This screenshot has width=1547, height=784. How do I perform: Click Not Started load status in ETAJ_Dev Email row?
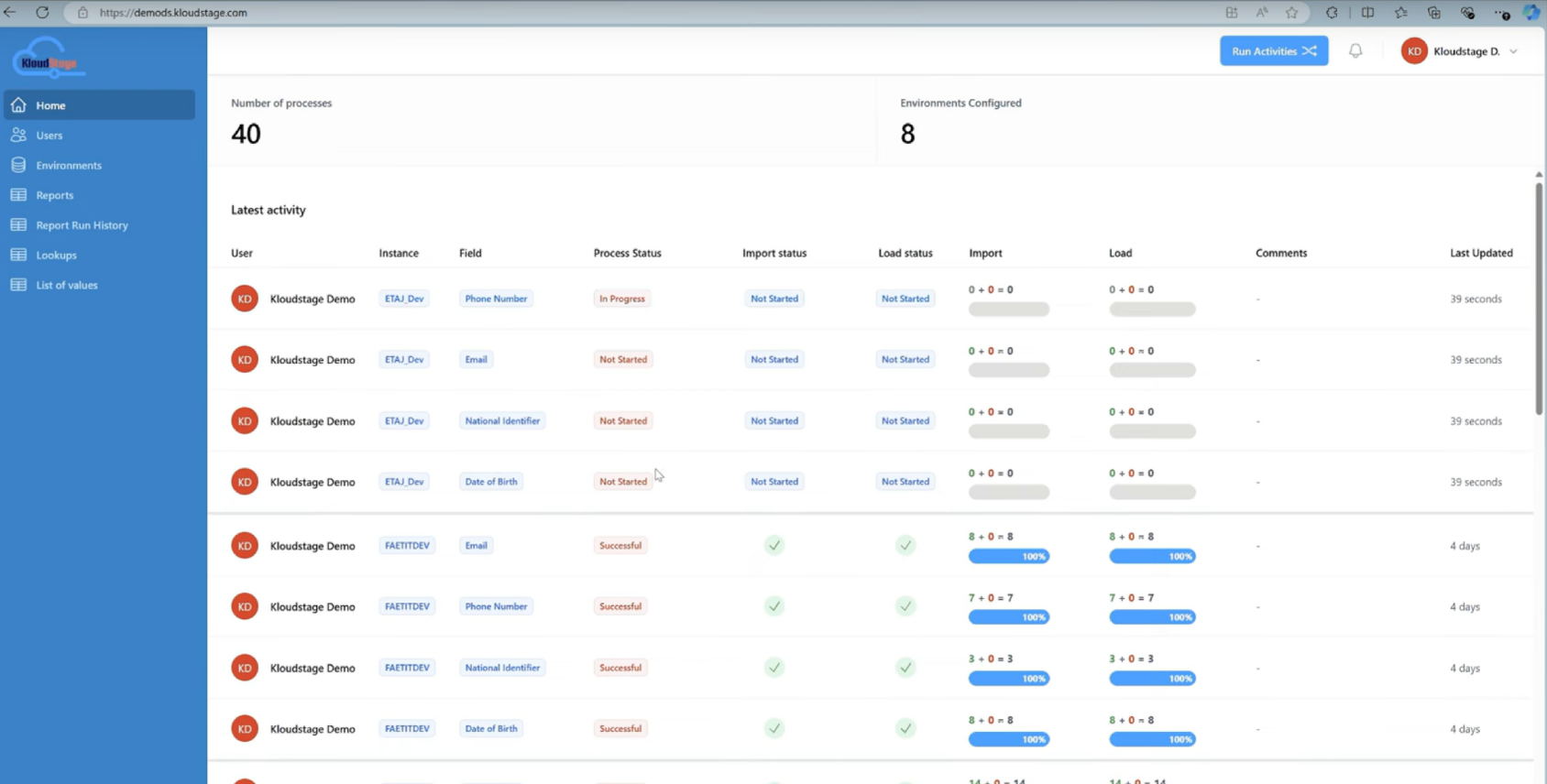tap(905, 360)
